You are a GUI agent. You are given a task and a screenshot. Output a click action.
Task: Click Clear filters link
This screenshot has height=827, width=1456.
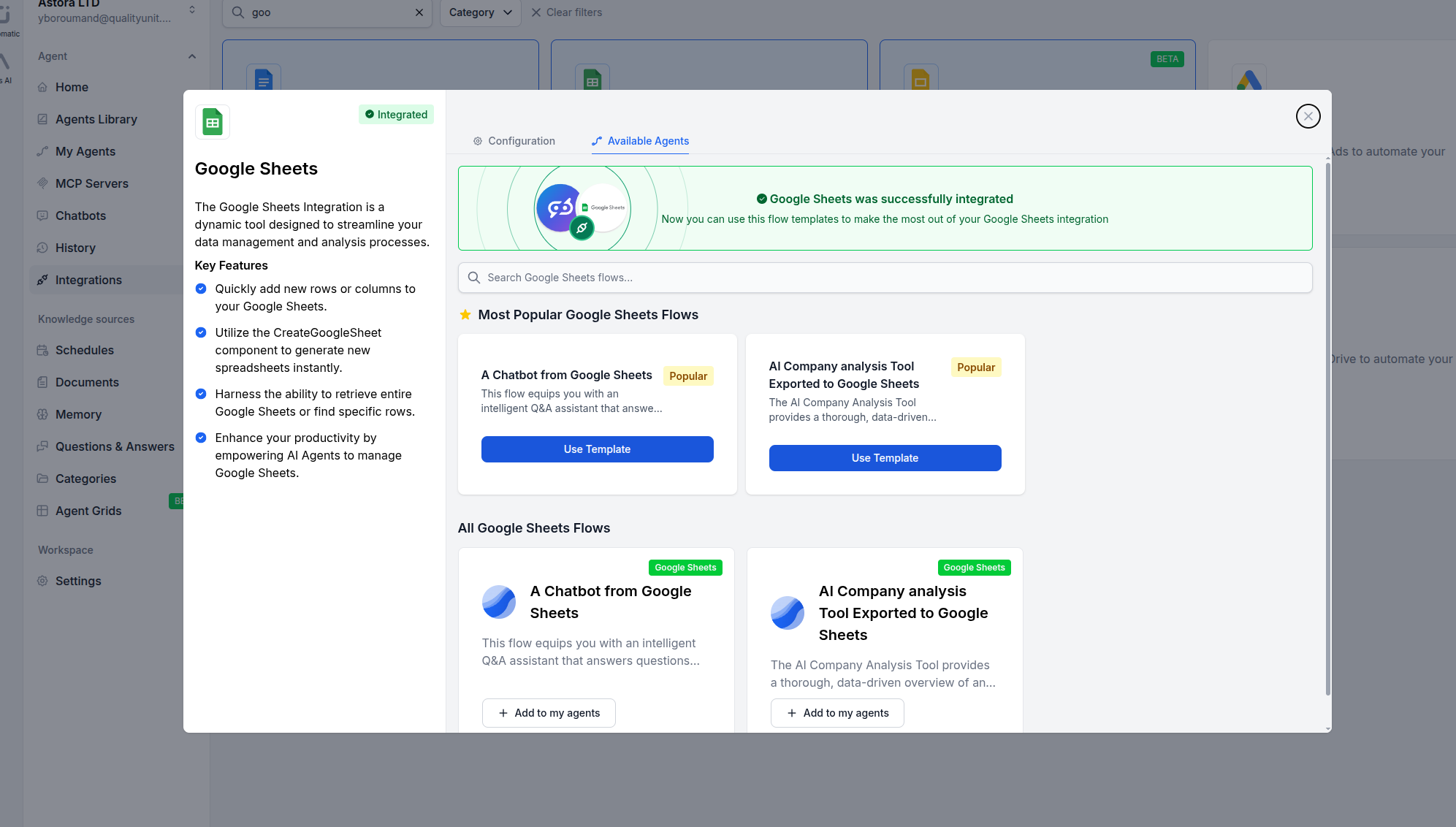(x=574, y=12)
